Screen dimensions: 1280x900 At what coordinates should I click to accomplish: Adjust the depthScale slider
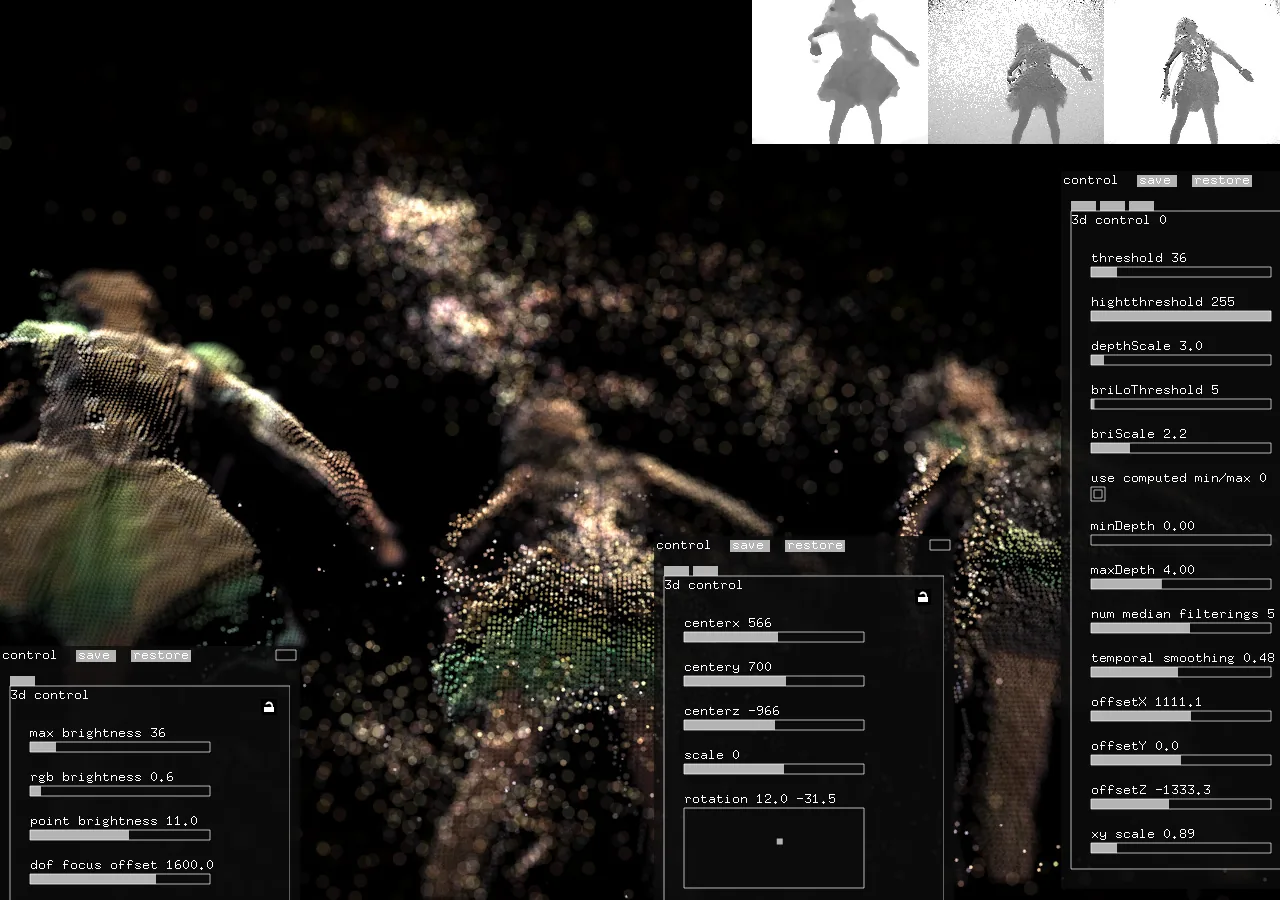pyautogui.click(x=1180, y=360)
